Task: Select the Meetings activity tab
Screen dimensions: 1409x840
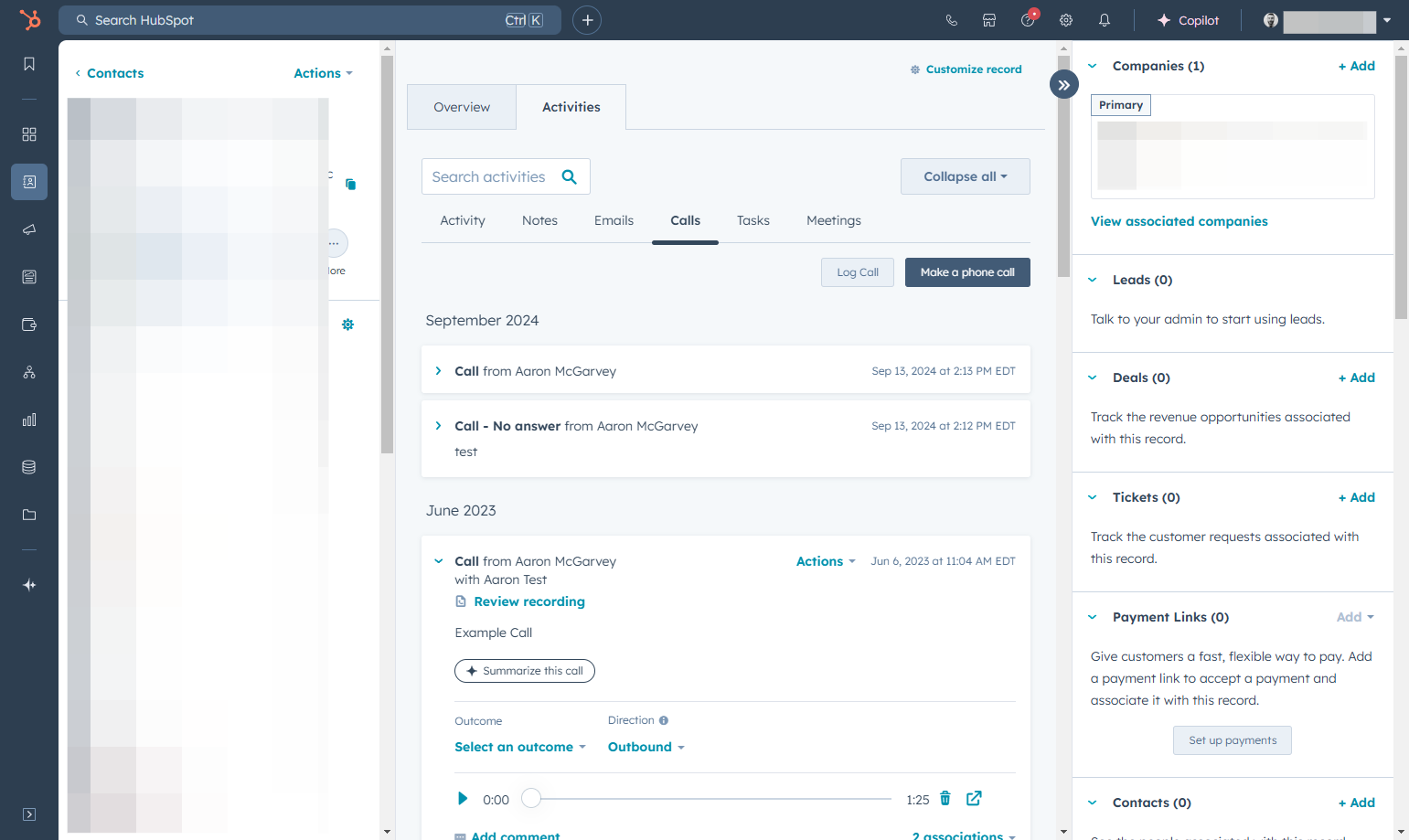Action: click(x=834, y=220)
